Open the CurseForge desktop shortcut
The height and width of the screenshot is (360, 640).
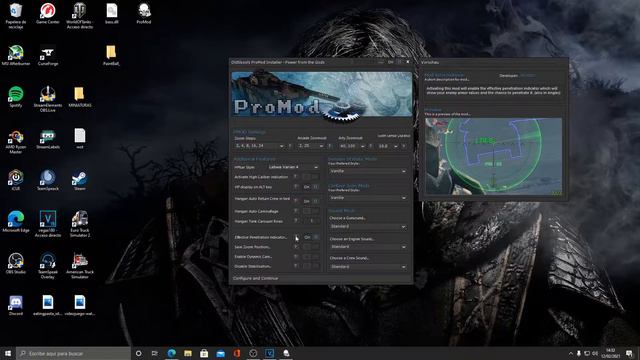click(x=48, y=56)
